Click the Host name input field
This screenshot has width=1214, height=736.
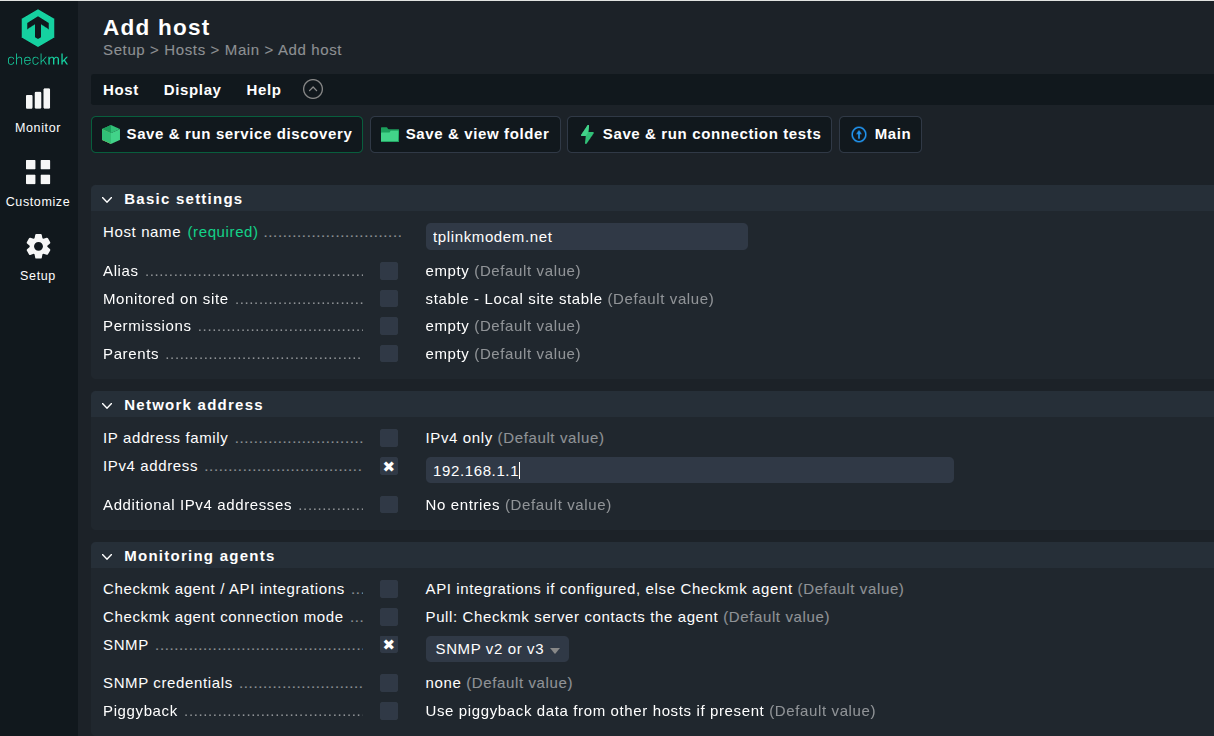click(x=586, y=237)
